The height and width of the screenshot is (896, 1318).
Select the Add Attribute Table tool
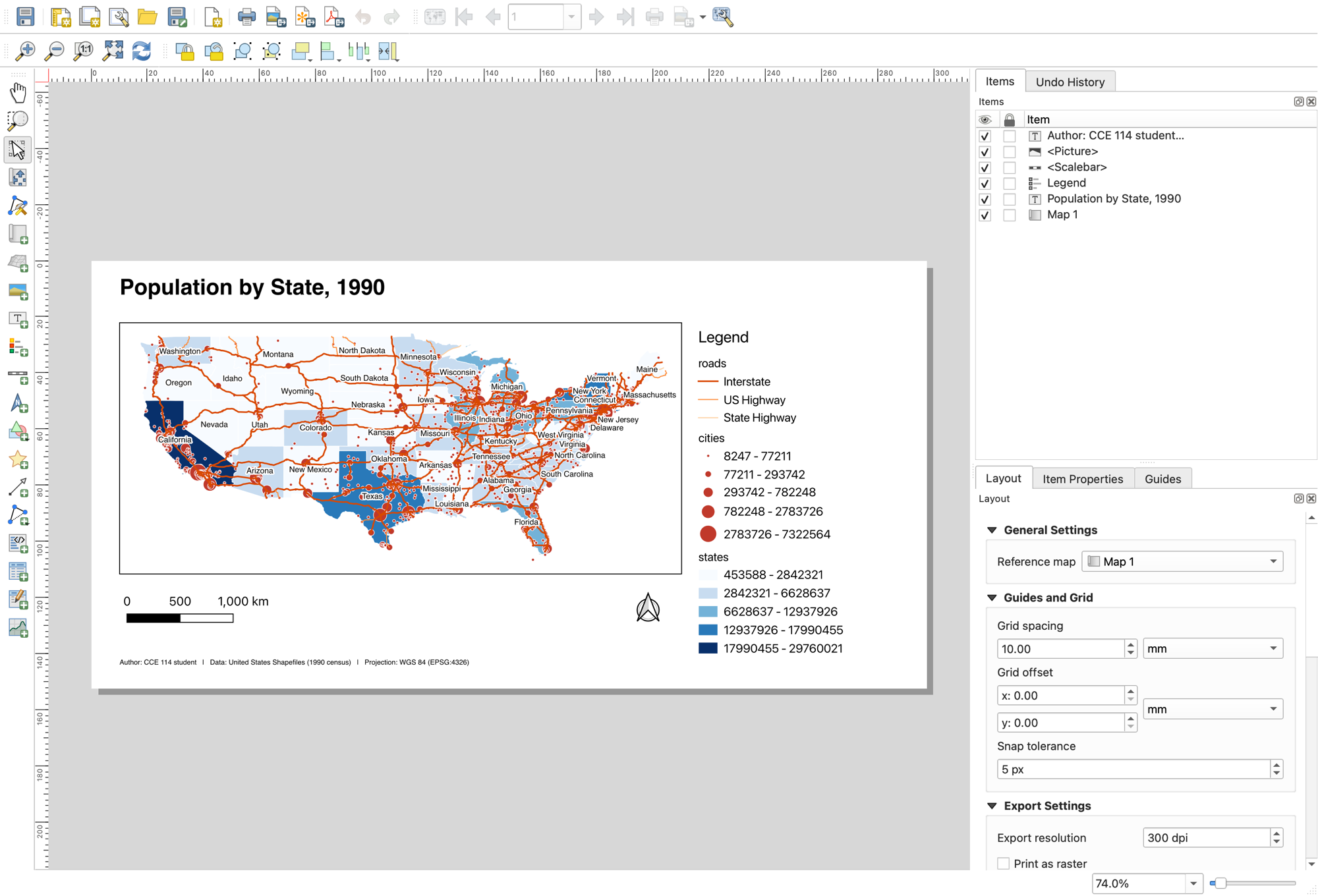click(18, 572)
